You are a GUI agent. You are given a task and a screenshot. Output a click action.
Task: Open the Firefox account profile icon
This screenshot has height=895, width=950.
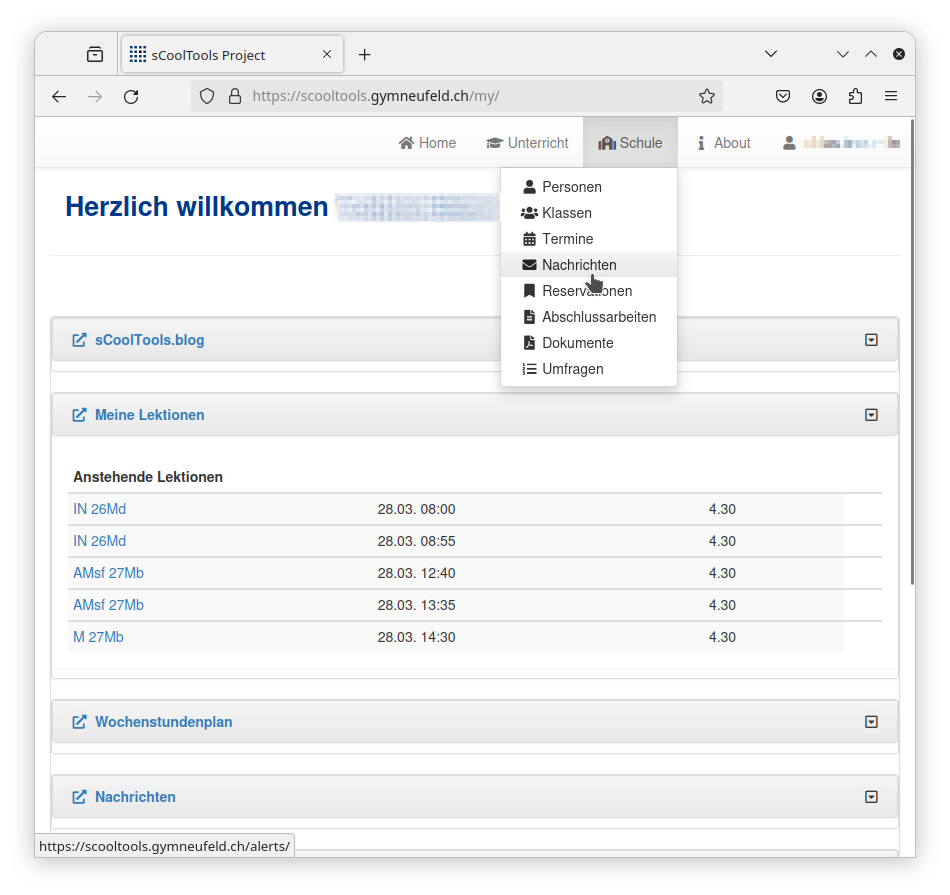[820, 96]
